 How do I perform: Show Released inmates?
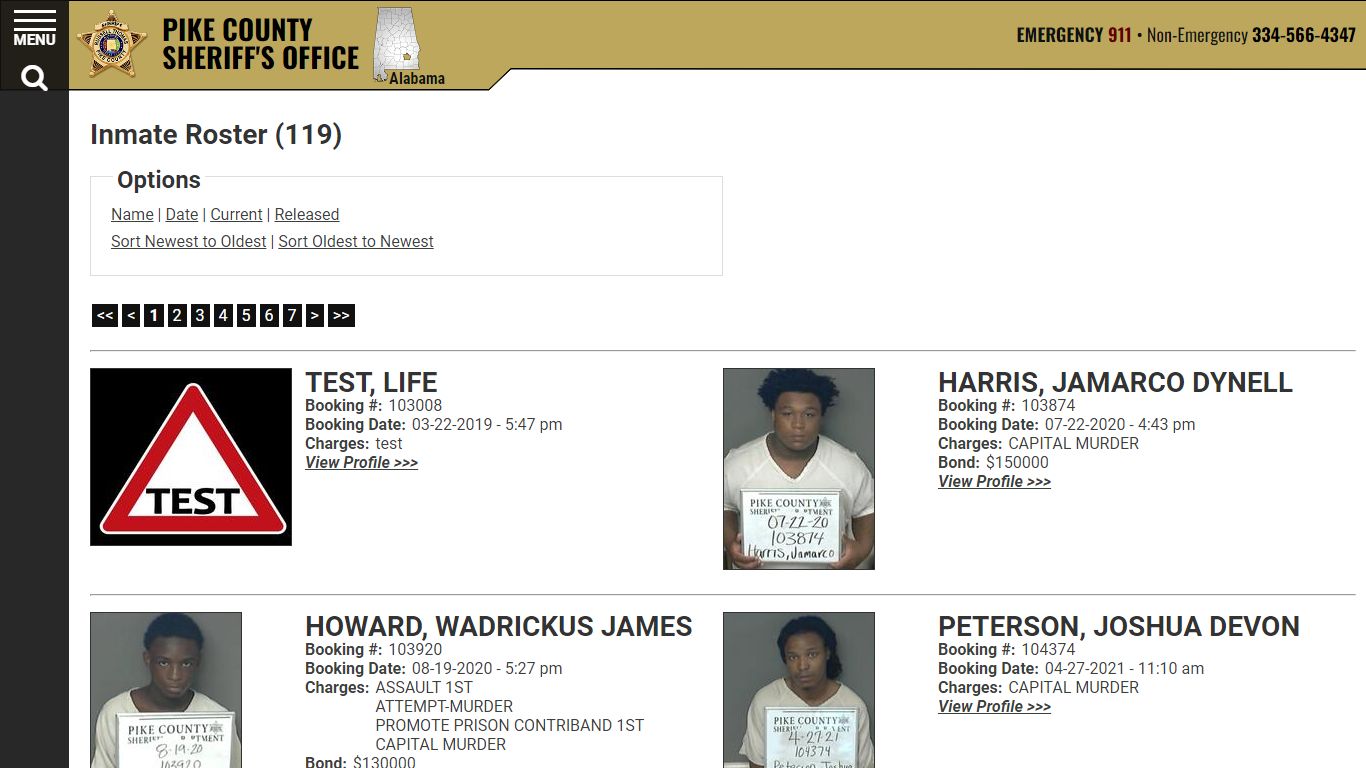coord(307,214)
